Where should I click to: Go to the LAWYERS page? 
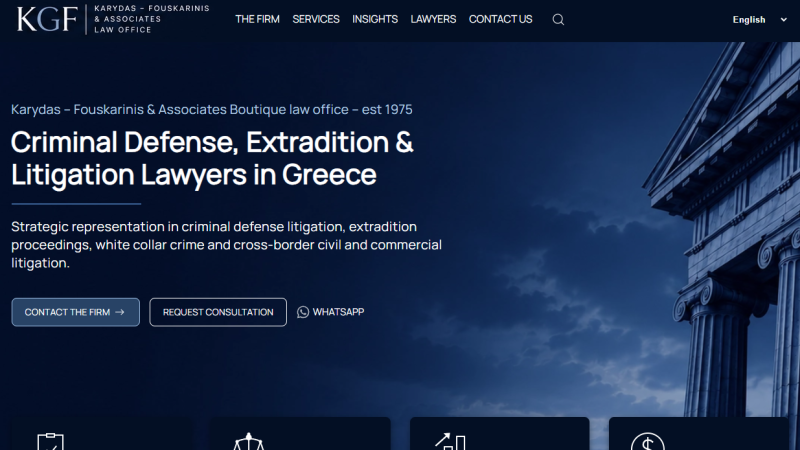click(x=433, y=19)
